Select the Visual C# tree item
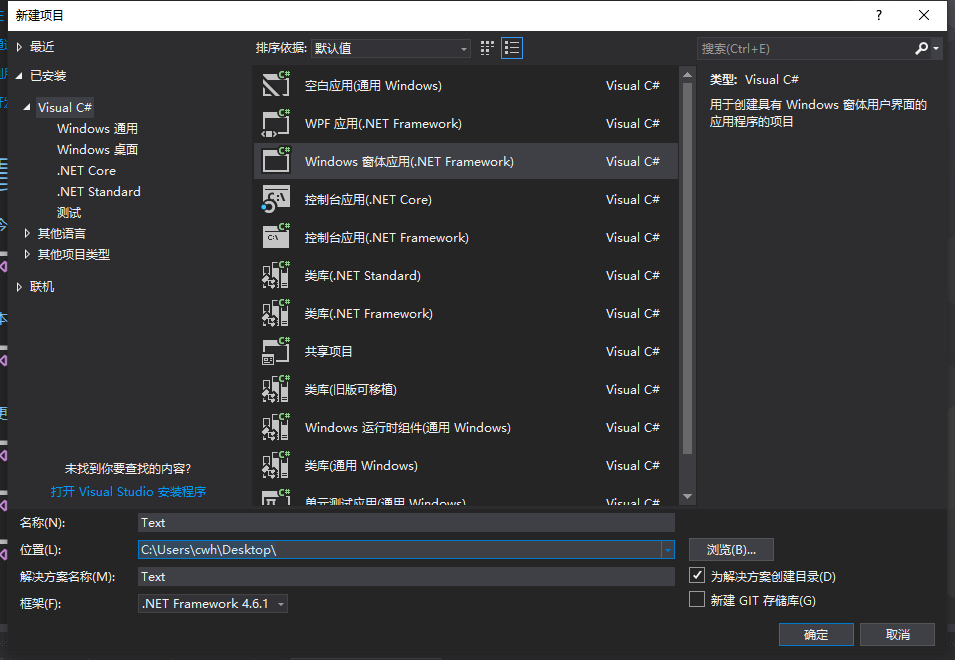The width and height of the screenshot is (955, 660). [65, 108]
